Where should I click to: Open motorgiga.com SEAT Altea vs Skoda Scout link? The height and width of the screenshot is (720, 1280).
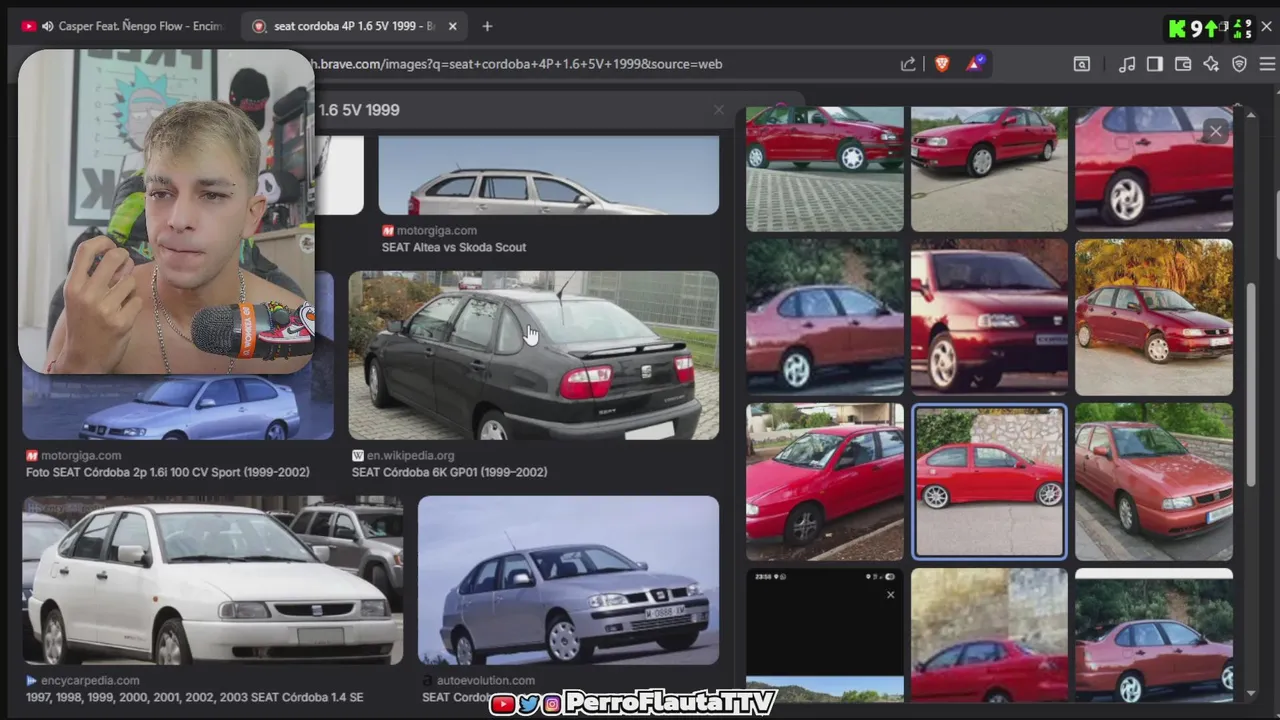coord(454,247)
